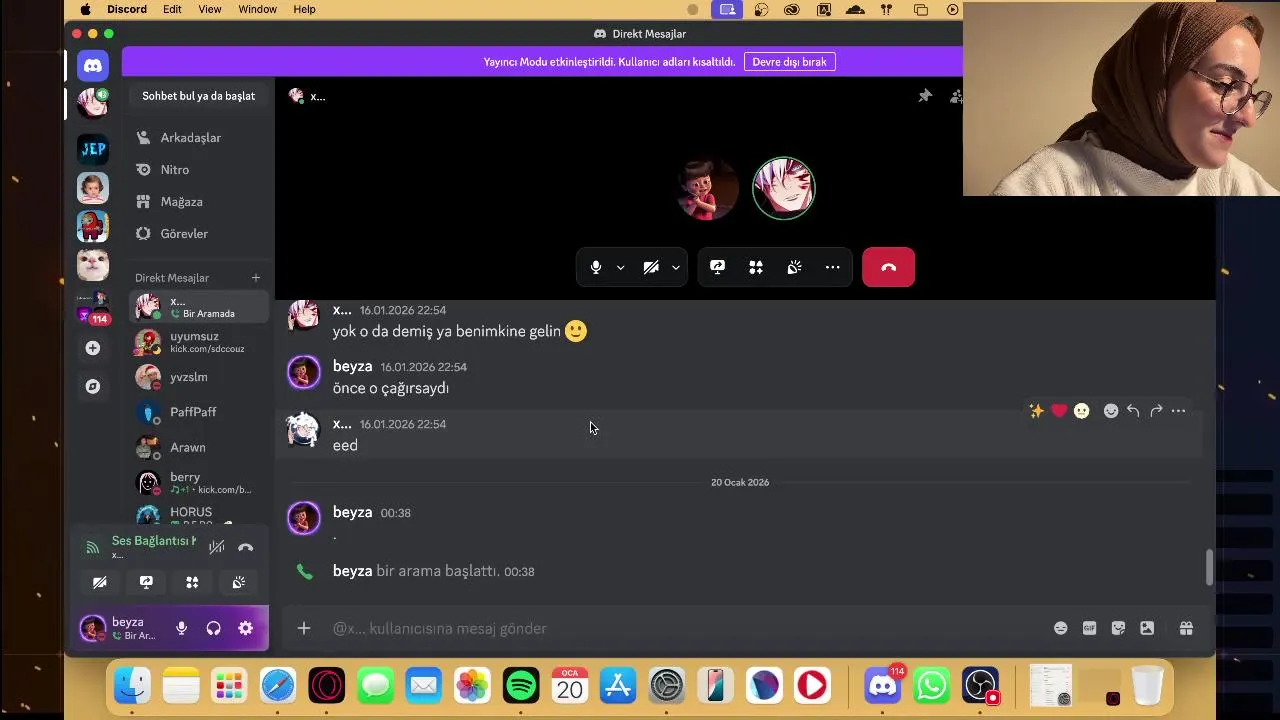Open Arawn direct message
This screenshot has height=720, width=1280.
tap(199, 447)
